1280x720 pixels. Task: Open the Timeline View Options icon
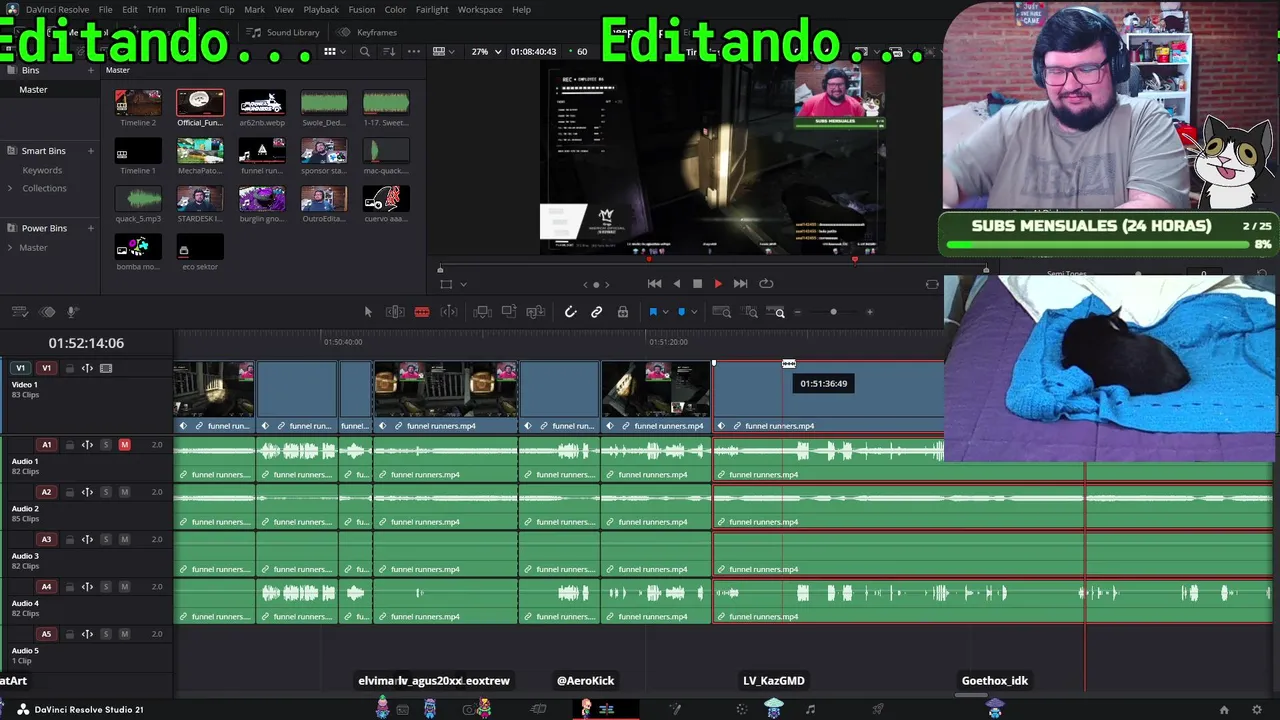21,312
